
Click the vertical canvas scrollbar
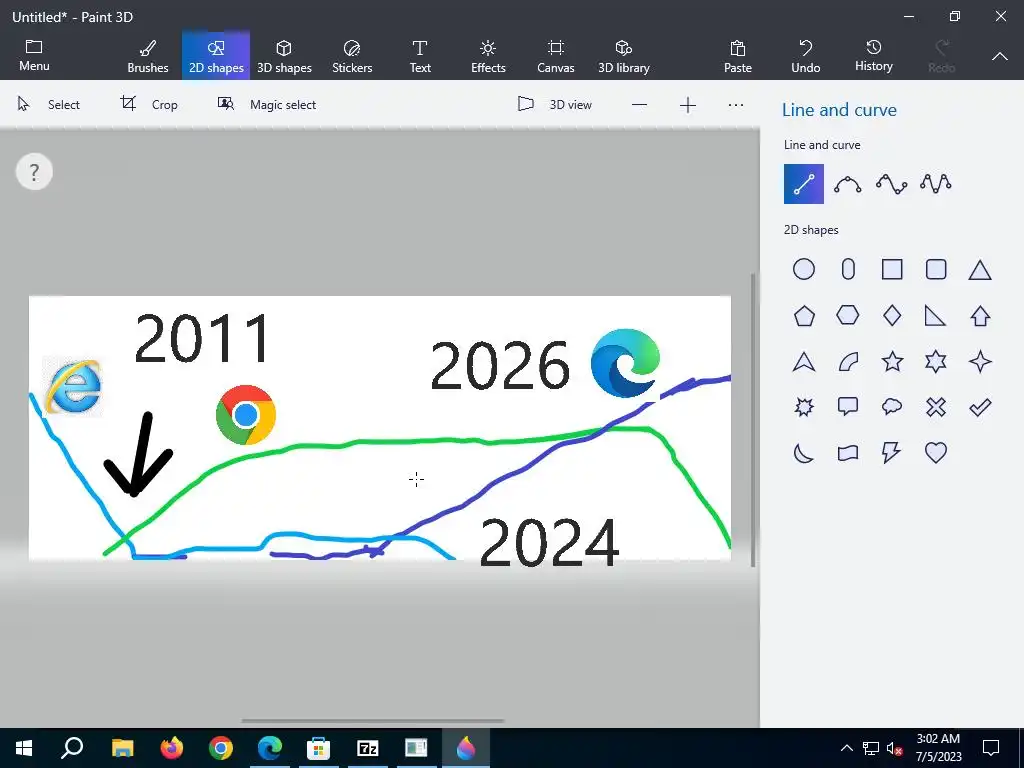(753, 419)
